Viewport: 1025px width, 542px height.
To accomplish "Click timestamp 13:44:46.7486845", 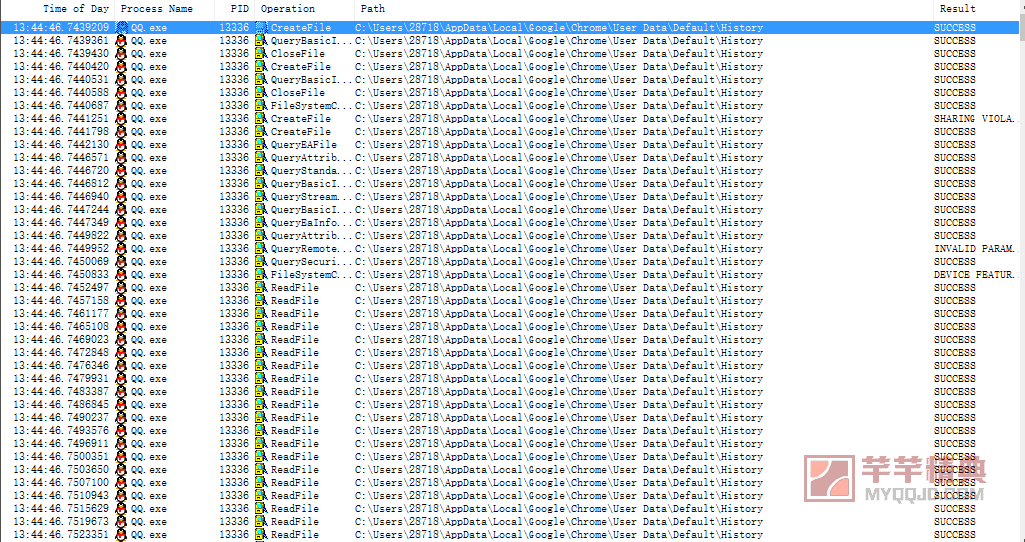I will click(x=61, y=405).
